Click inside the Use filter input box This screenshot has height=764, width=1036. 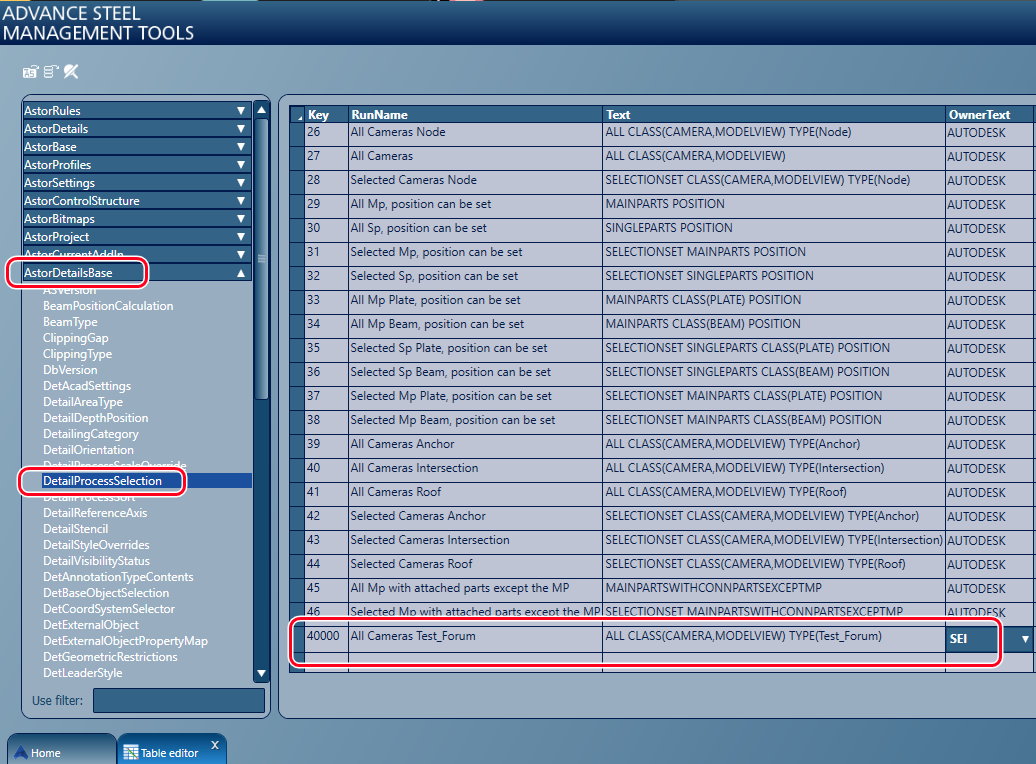click(x=178, y=700)
